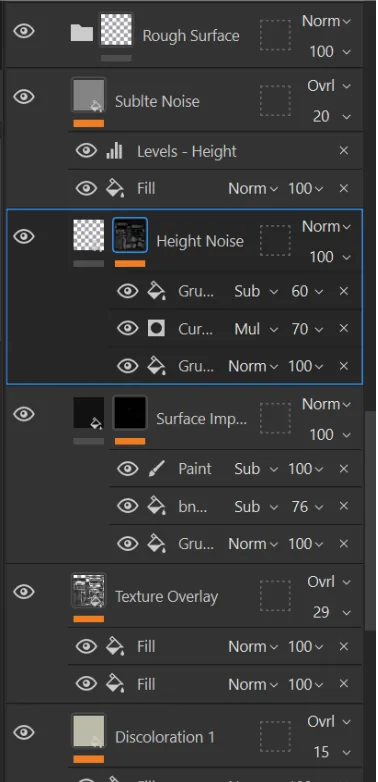Hide the Discoloration 1 layer
This screenshot has height=782, width=378.
click(x=24, y=732)
